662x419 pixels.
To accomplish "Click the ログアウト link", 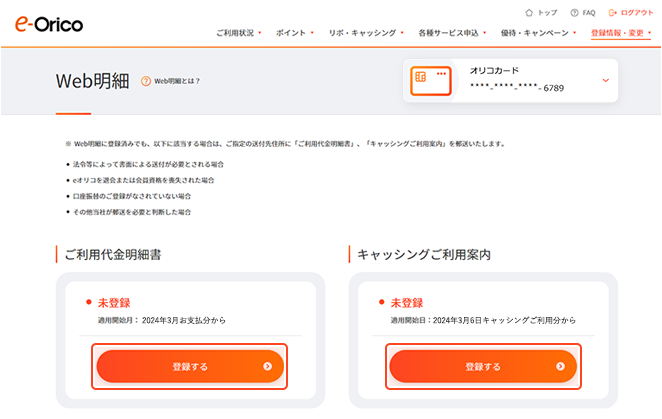I will (637, 13).
